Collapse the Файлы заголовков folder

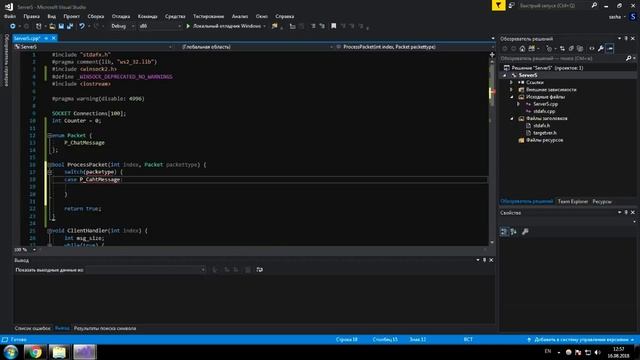512,119
